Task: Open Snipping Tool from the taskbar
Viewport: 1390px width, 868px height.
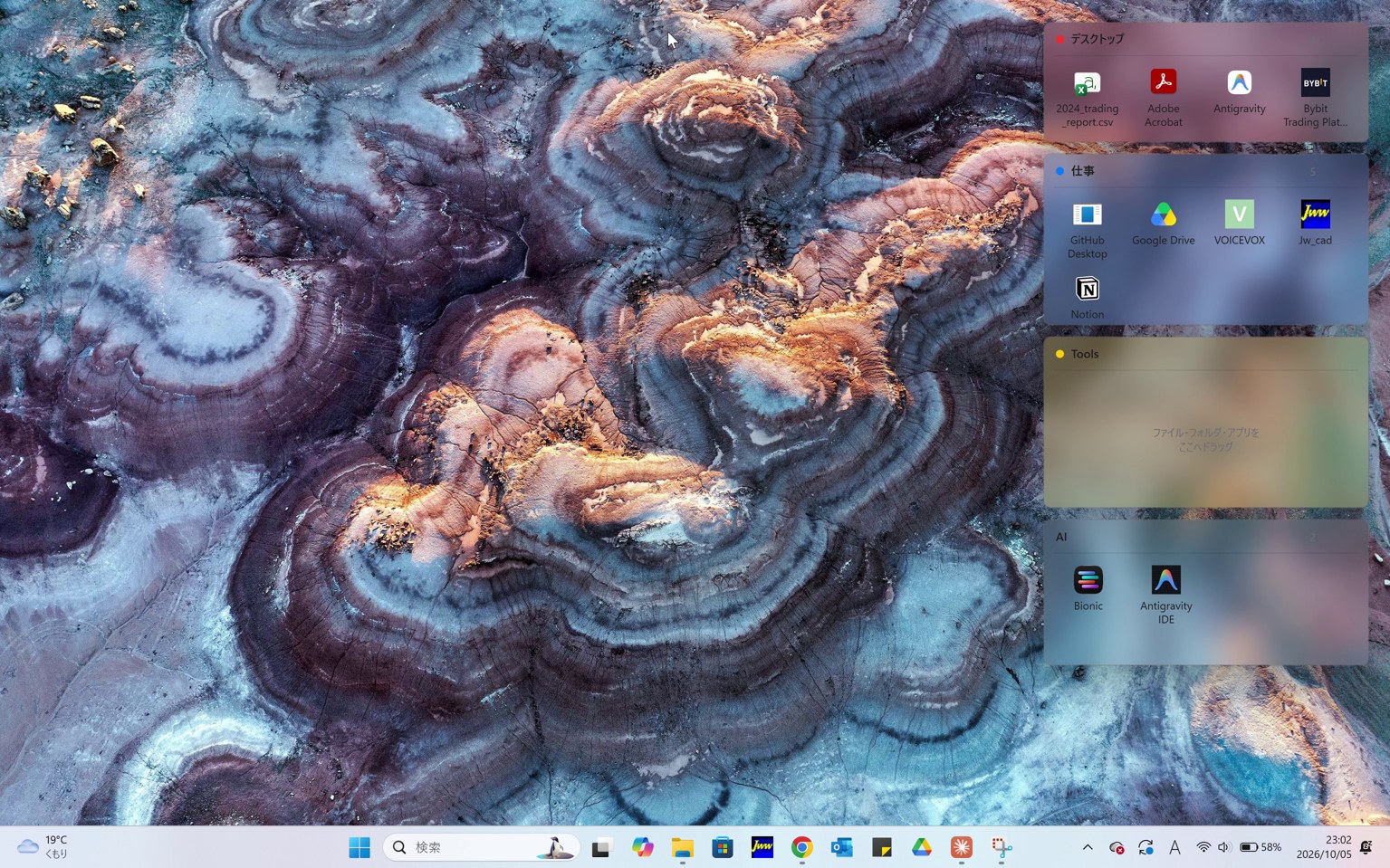Action: point(1002,847)
